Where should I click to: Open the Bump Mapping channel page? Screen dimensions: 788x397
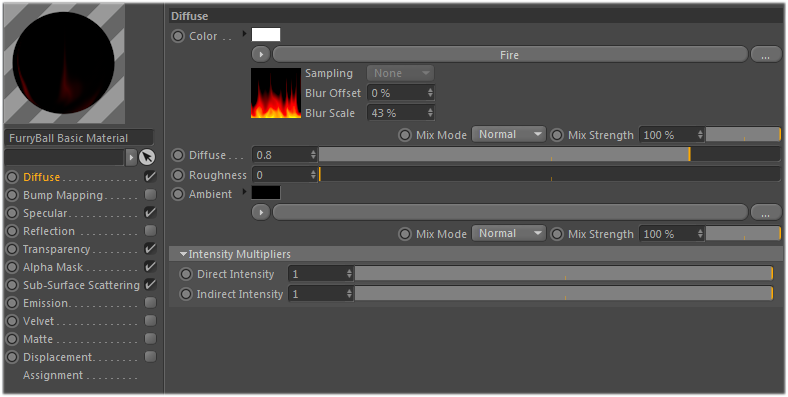[x=63, y=195]
